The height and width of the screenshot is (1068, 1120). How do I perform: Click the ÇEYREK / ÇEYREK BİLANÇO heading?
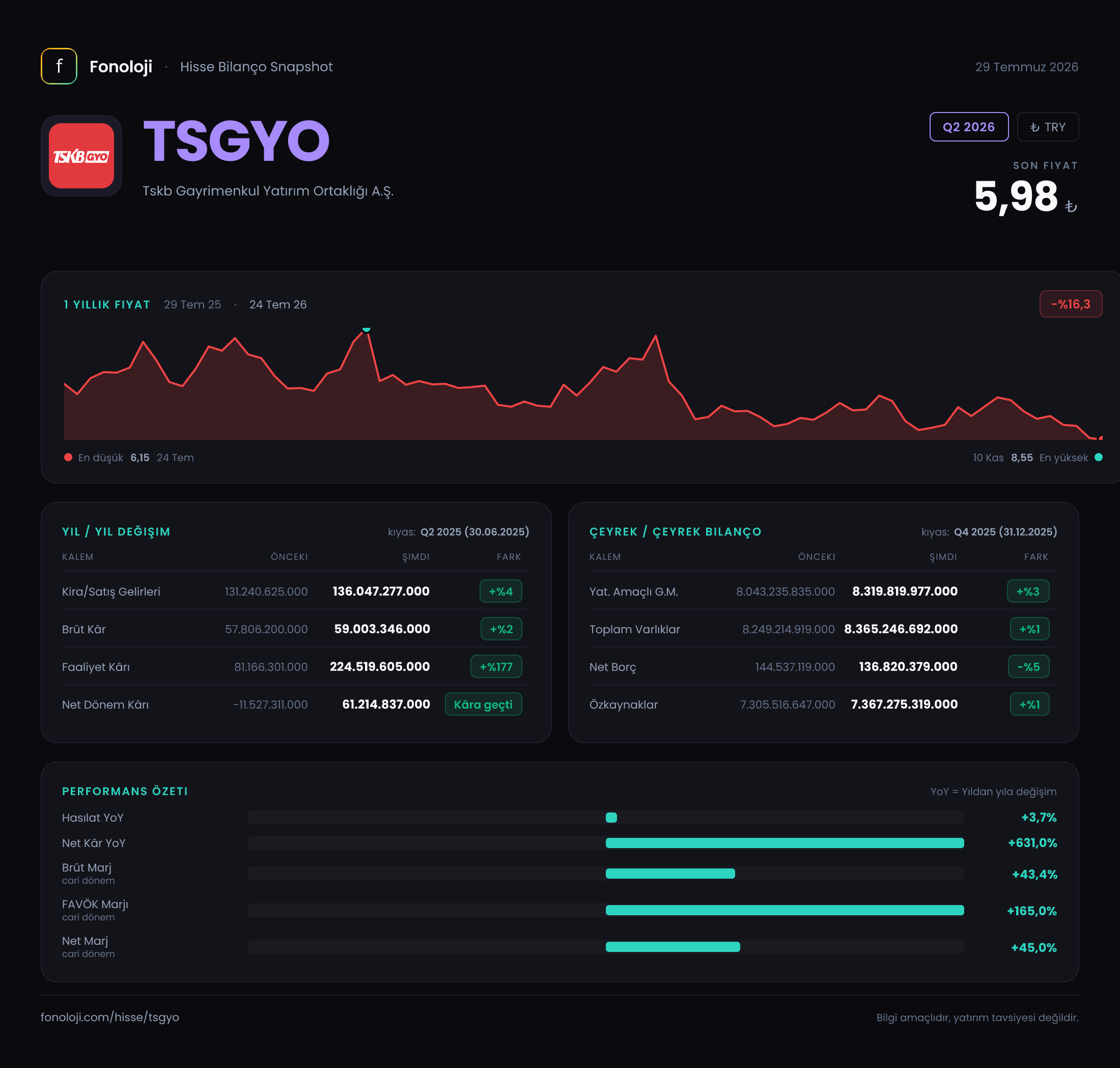pos(675,532)
